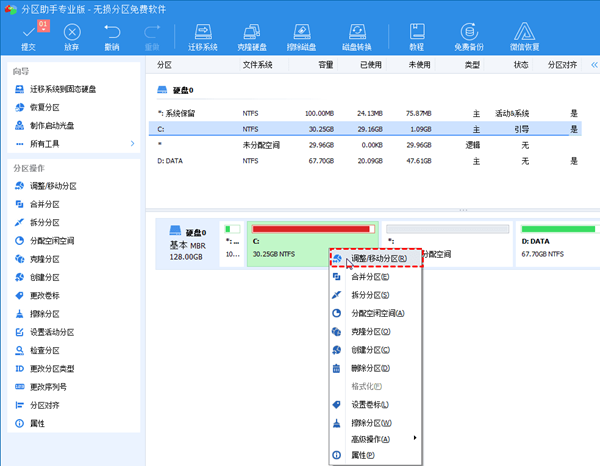This screenshot has width=600, height=466.
Task: Choose 合并分区 in the left sidebar
Action: point(37,204)
